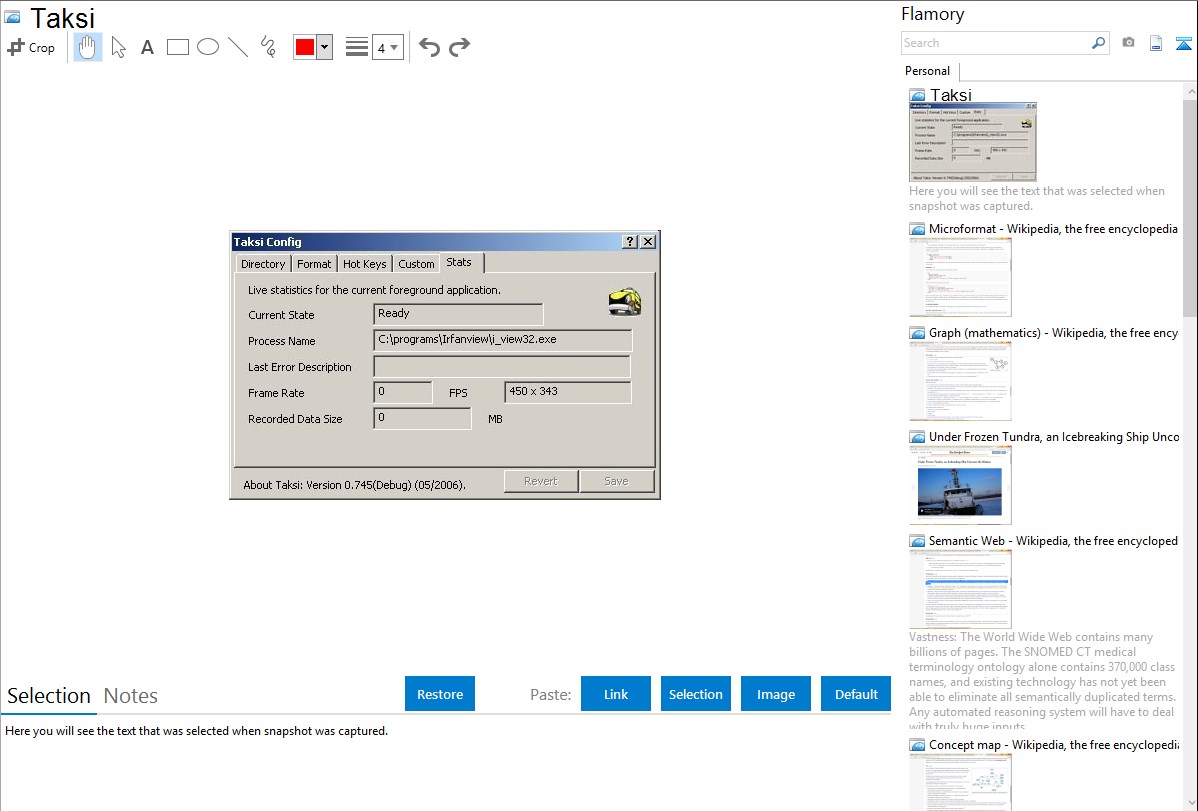Viewport: 1198px width, 811px height.
Task: Click the Paste Default button
Action: (856, 694)
